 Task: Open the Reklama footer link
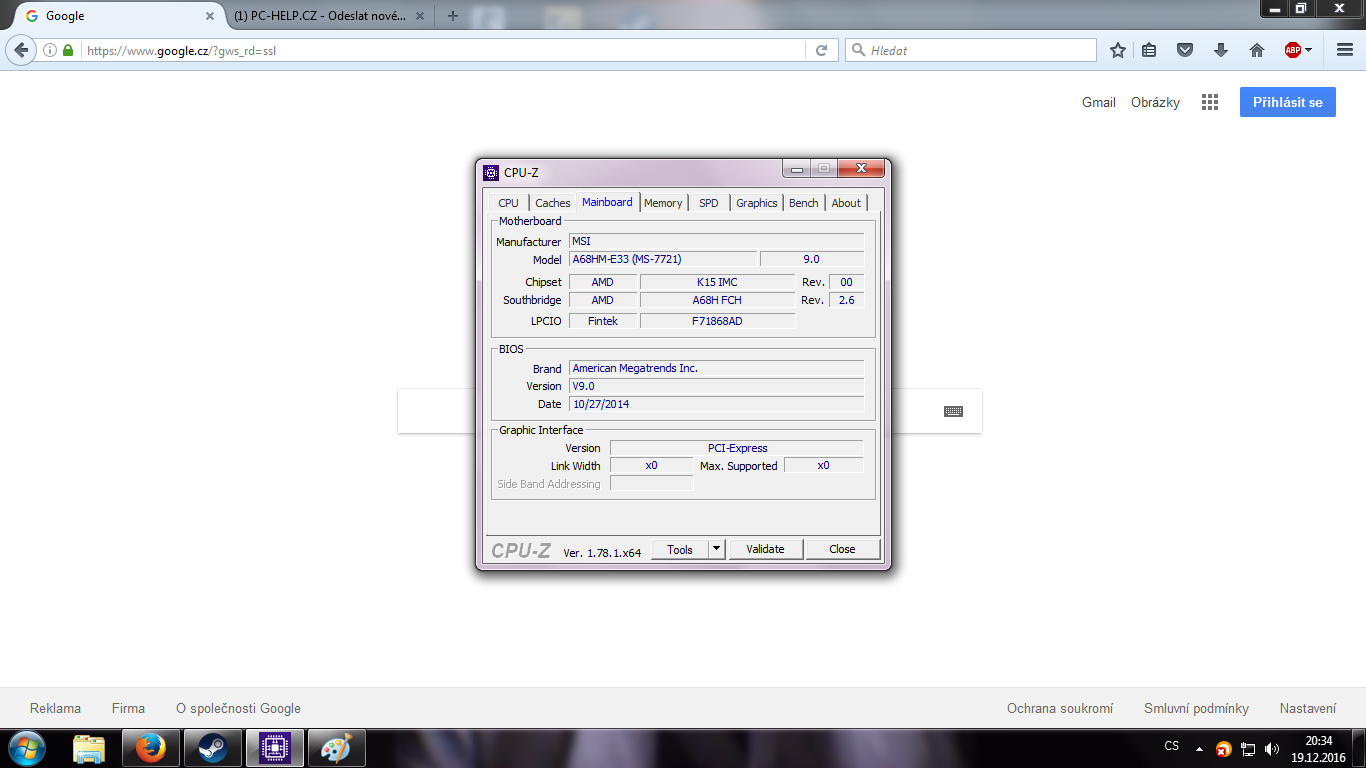coord(56,708)
